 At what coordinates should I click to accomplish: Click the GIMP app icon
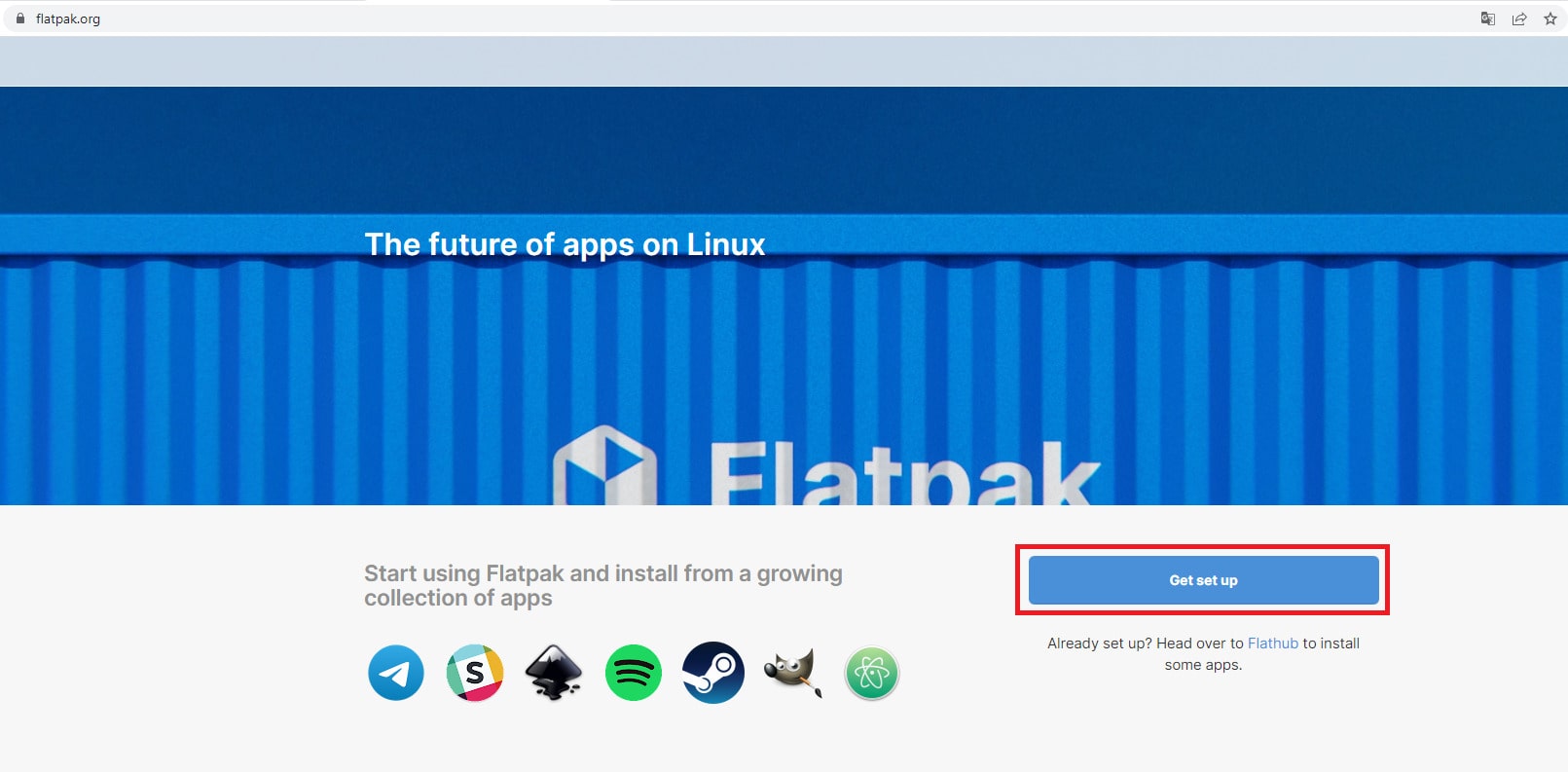[x=793, y=673]
